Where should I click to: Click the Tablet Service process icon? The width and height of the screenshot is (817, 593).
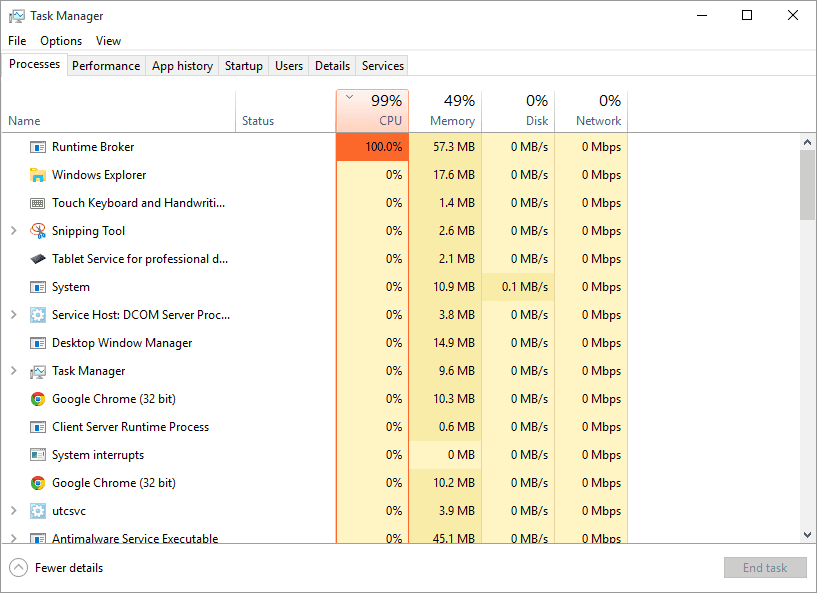click(x=38, y=258)
